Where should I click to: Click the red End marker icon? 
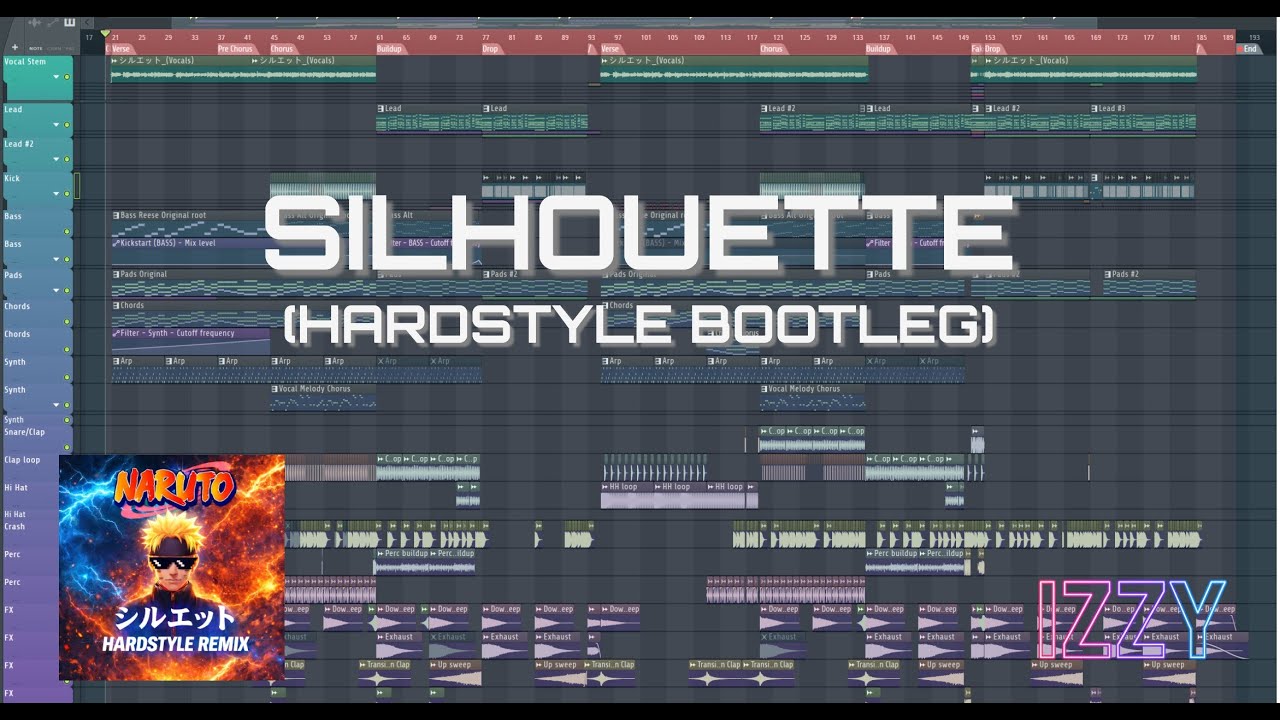point(1238,48)
